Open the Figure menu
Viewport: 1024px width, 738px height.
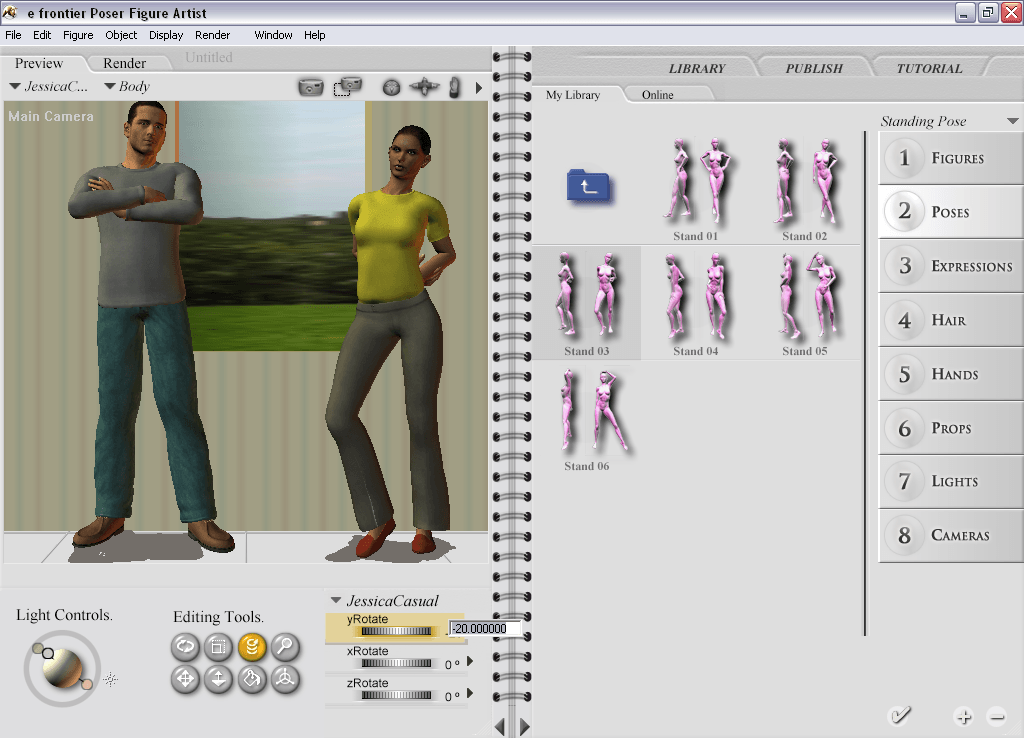[x=78, y=35]
